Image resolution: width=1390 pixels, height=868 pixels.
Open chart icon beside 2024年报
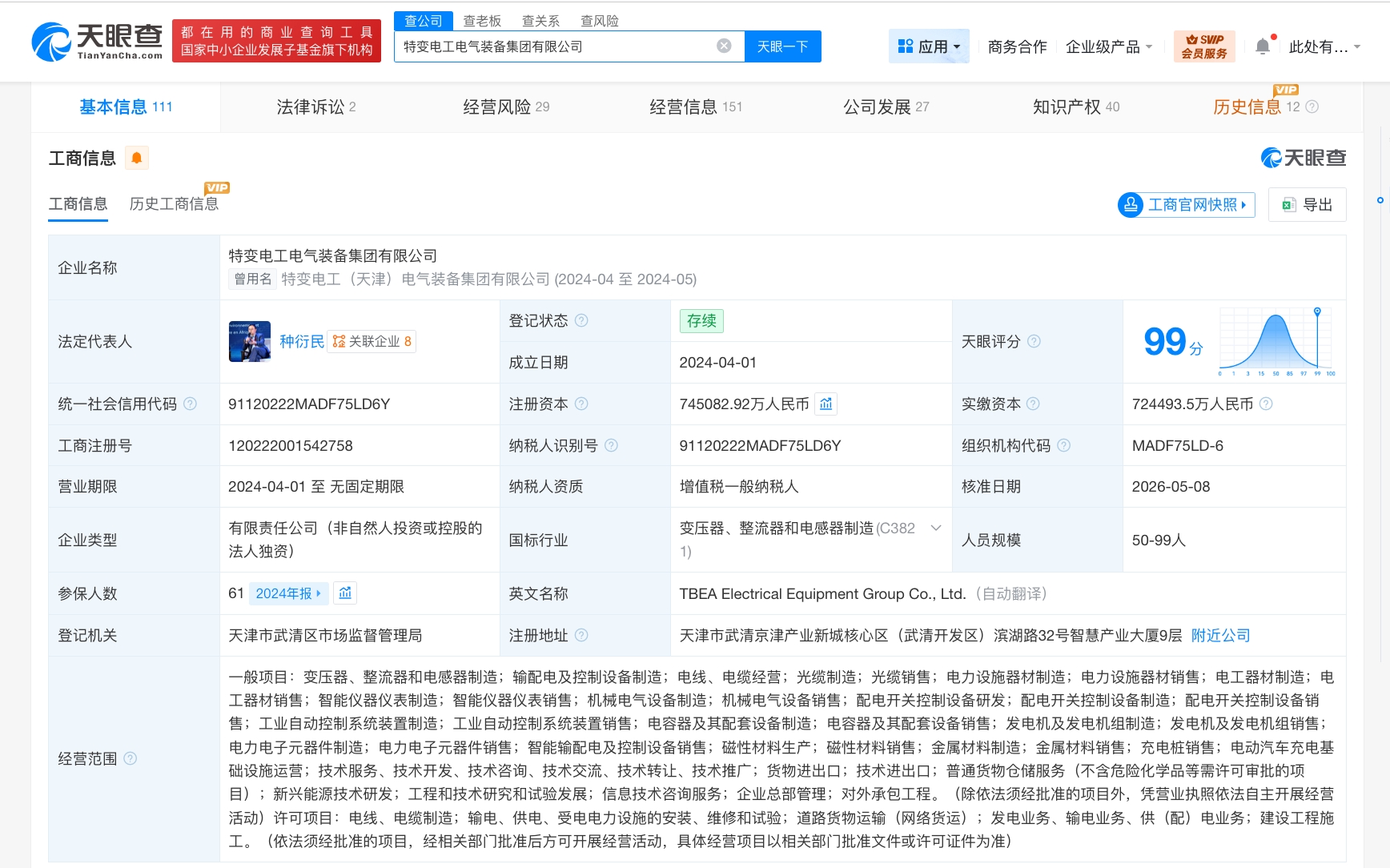click(345, 593)
